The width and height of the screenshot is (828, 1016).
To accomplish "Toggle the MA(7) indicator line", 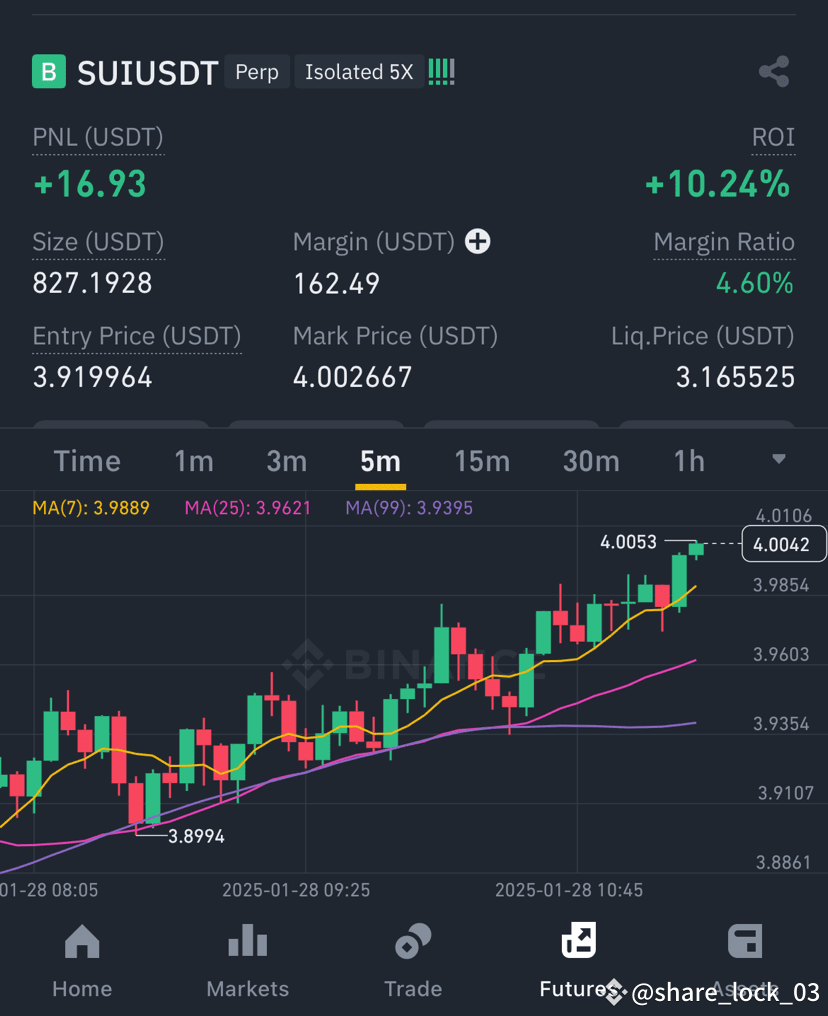I will point(91,508).
